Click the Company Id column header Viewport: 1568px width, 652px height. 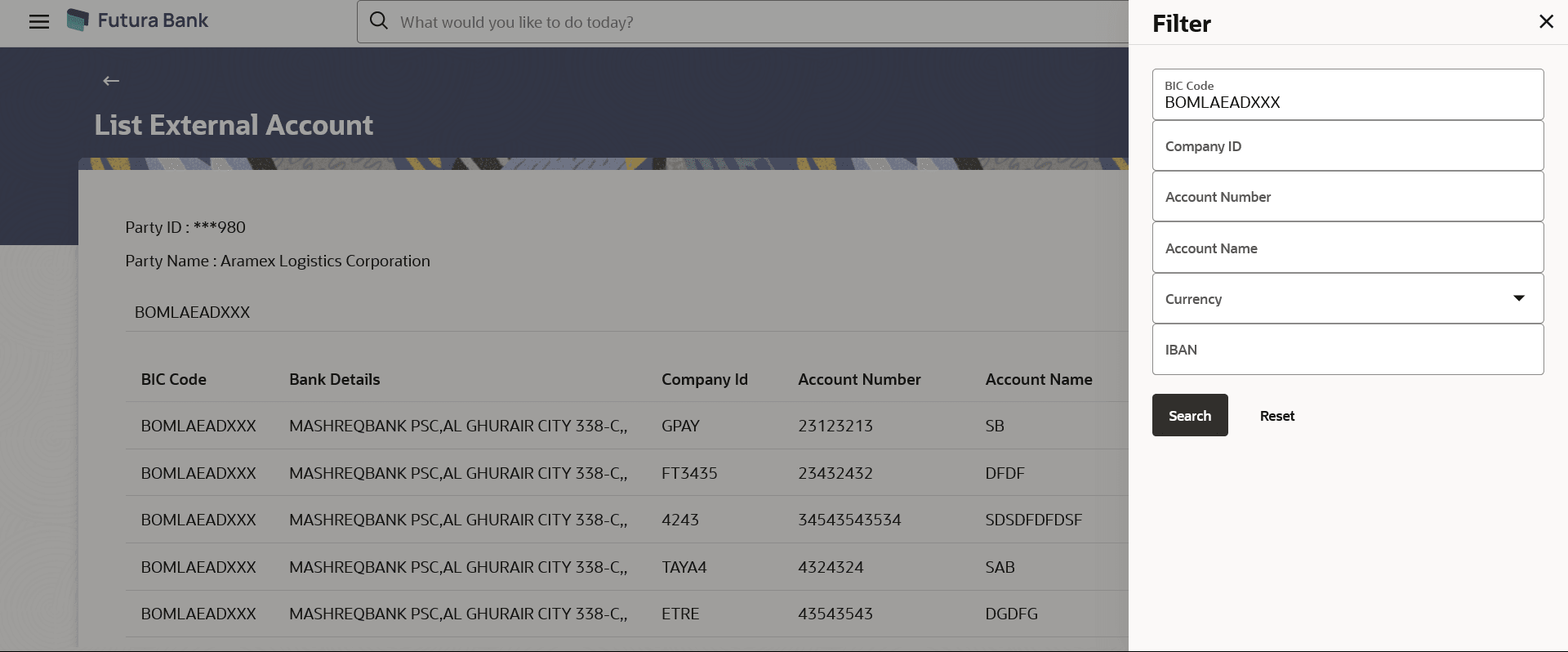[x=705, y=379]
